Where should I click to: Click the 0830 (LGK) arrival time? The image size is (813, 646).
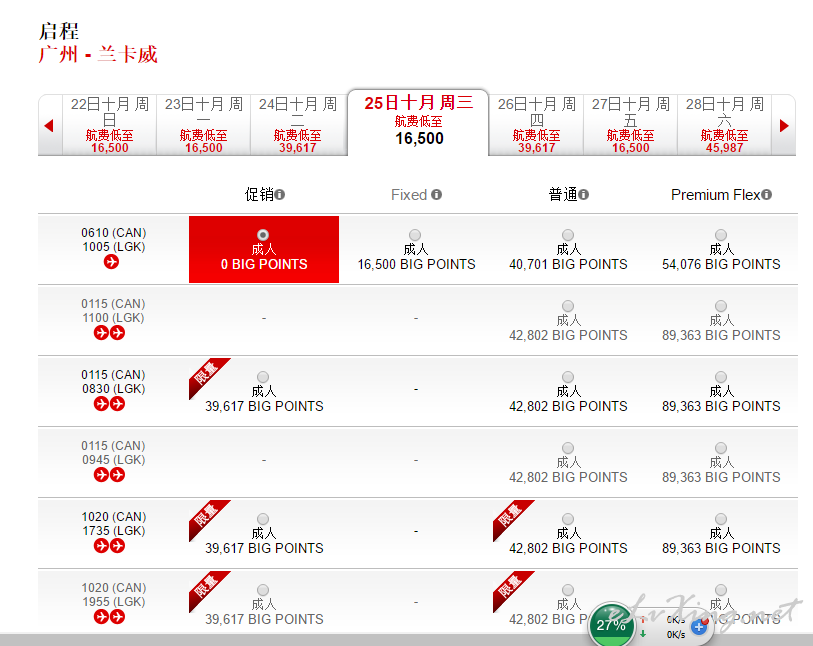pos(114,389)
